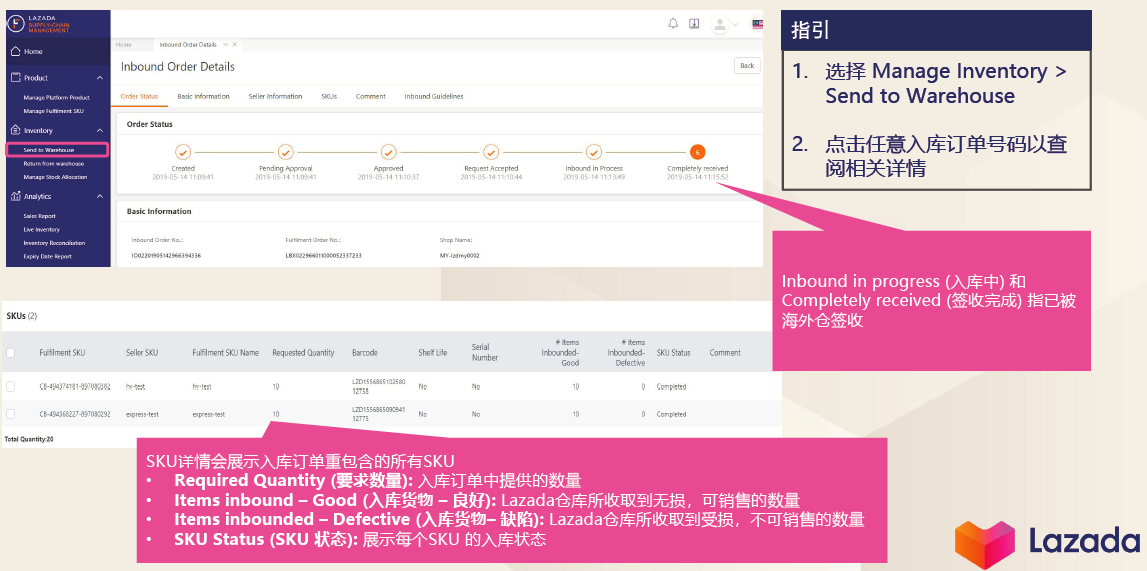Image resolution: width=1147 pixels, height=571 pixels.
Task: Open the Home page tab
Action: point(124,45)
